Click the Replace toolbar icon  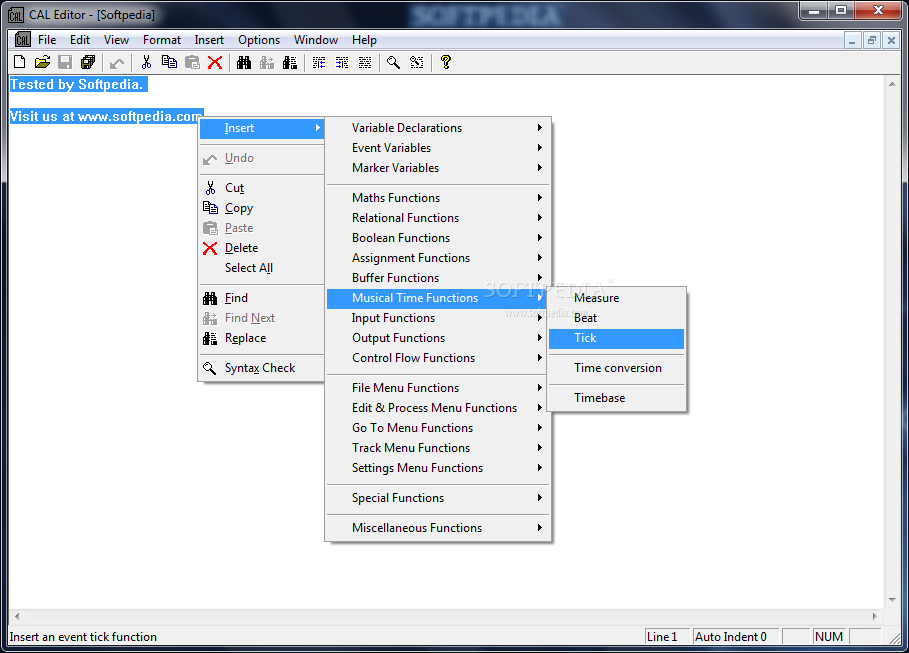click(x=290, y=62)
